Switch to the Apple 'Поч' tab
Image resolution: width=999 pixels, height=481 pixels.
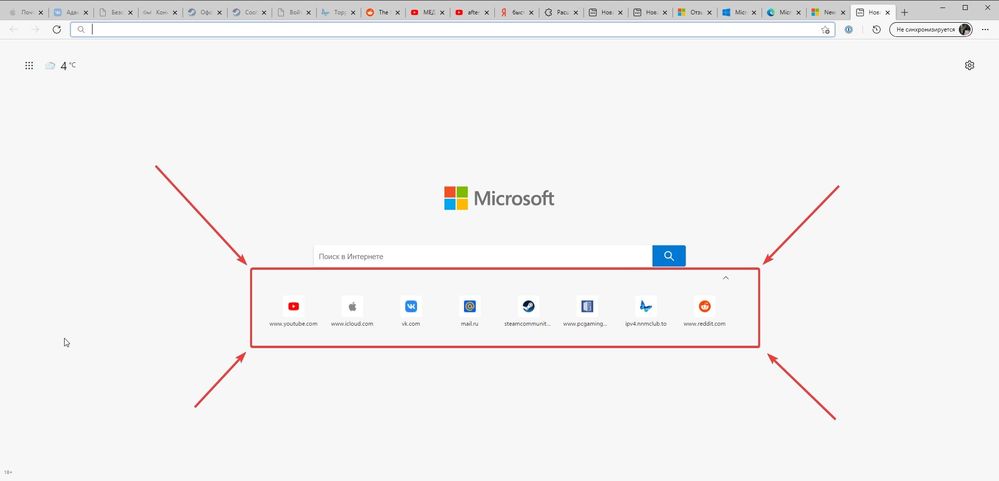coord(24,12)
